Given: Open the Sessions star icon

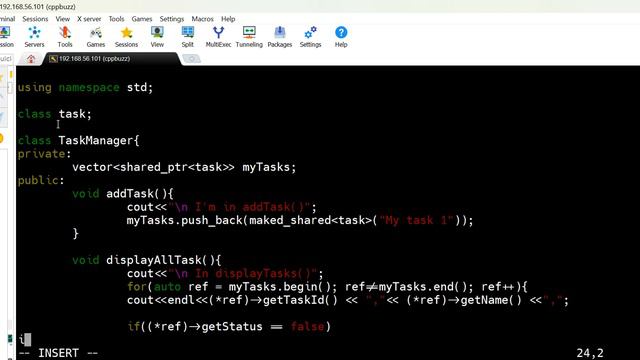Looking at the screenshot, I should click(x=127, y=37).
